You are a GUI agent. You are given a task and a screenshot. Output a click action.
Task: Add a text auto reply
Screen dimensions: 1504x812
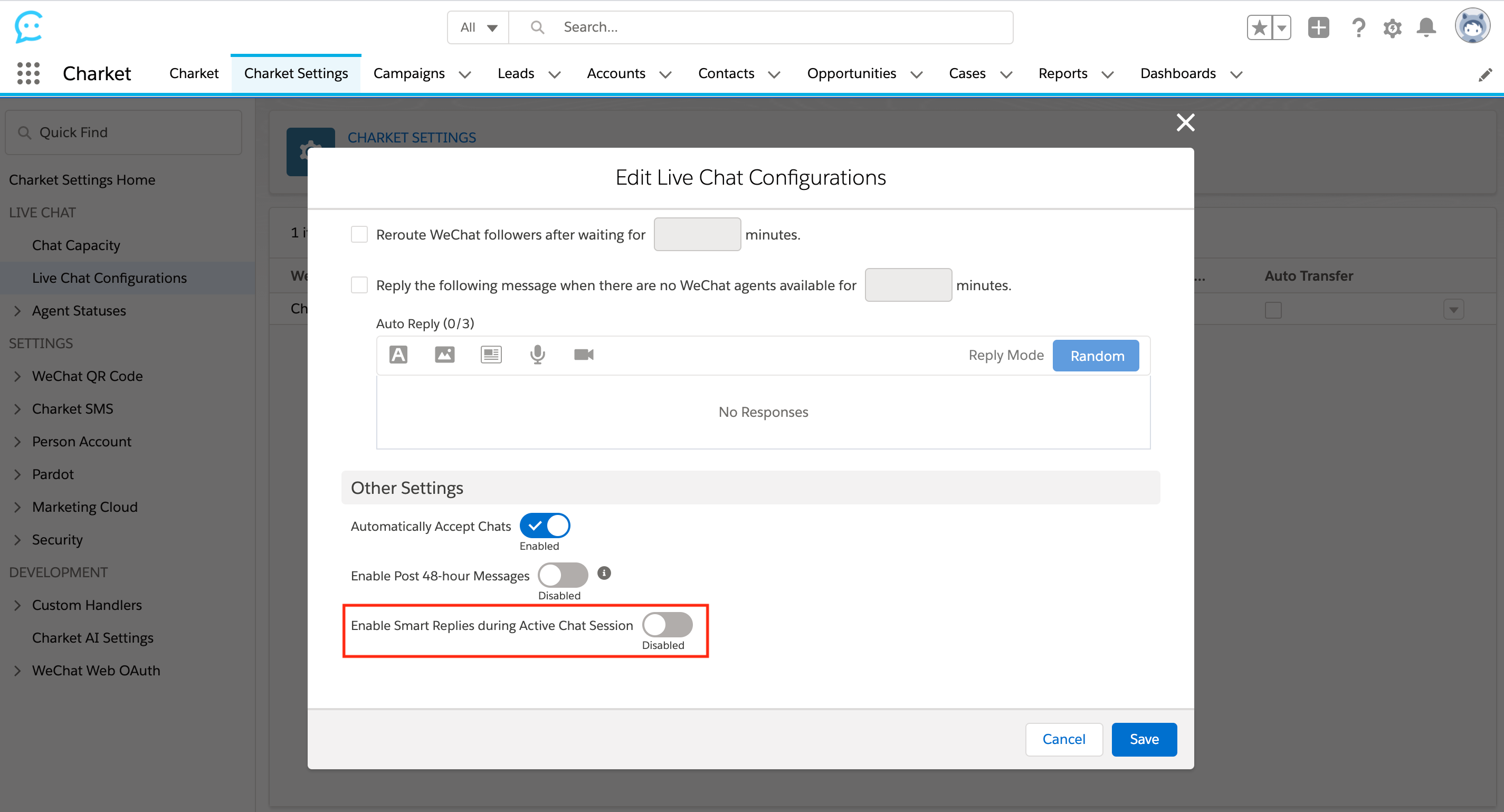(398, 355)
